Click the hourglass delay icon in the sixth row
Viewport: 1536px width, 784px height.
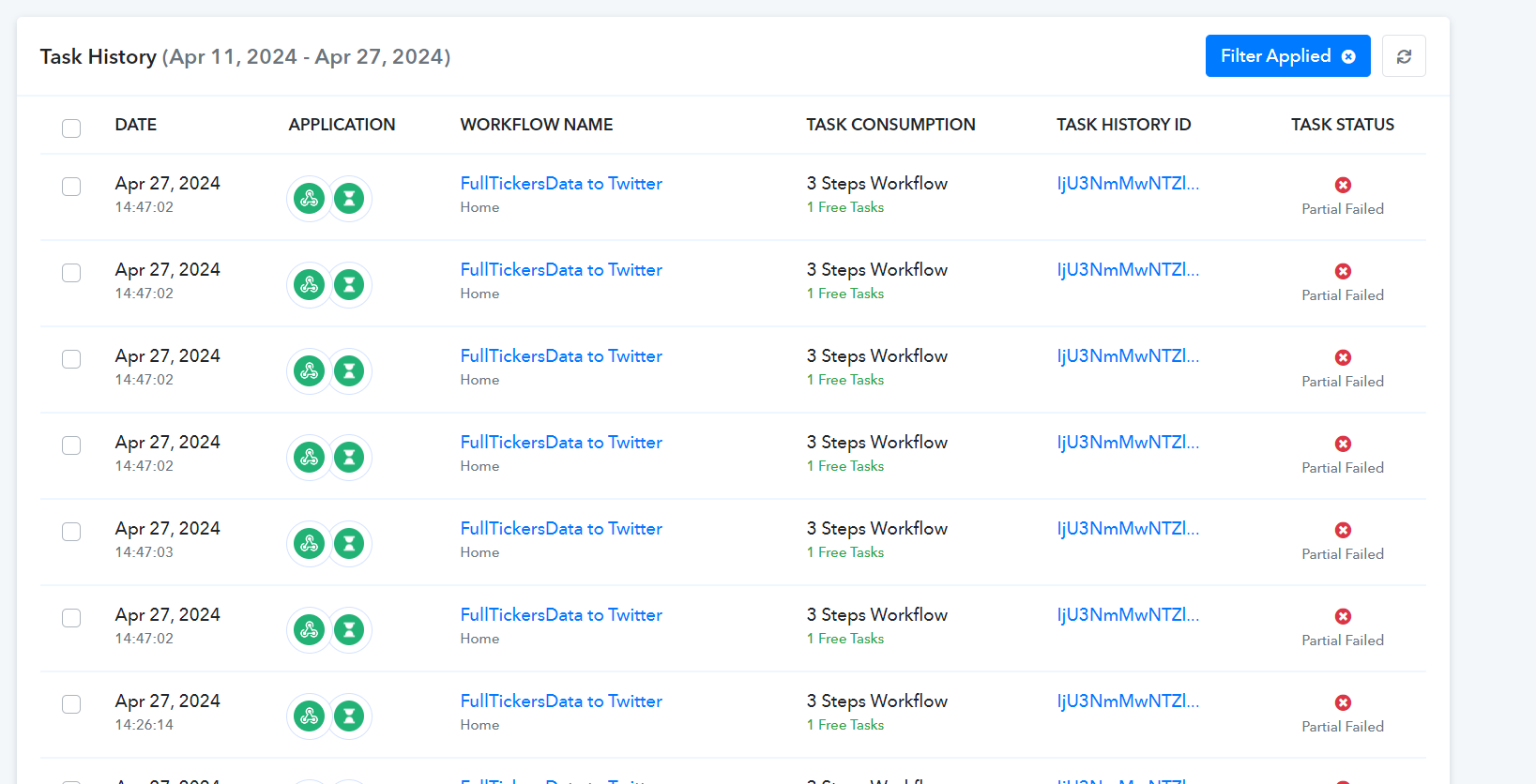(x=349, y=630)
